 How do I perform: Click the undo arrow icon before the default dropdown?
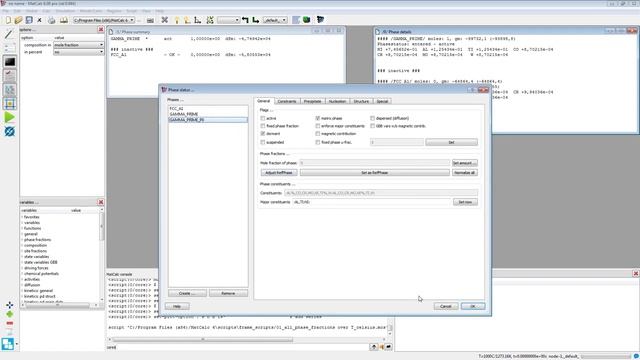[245, 20]
